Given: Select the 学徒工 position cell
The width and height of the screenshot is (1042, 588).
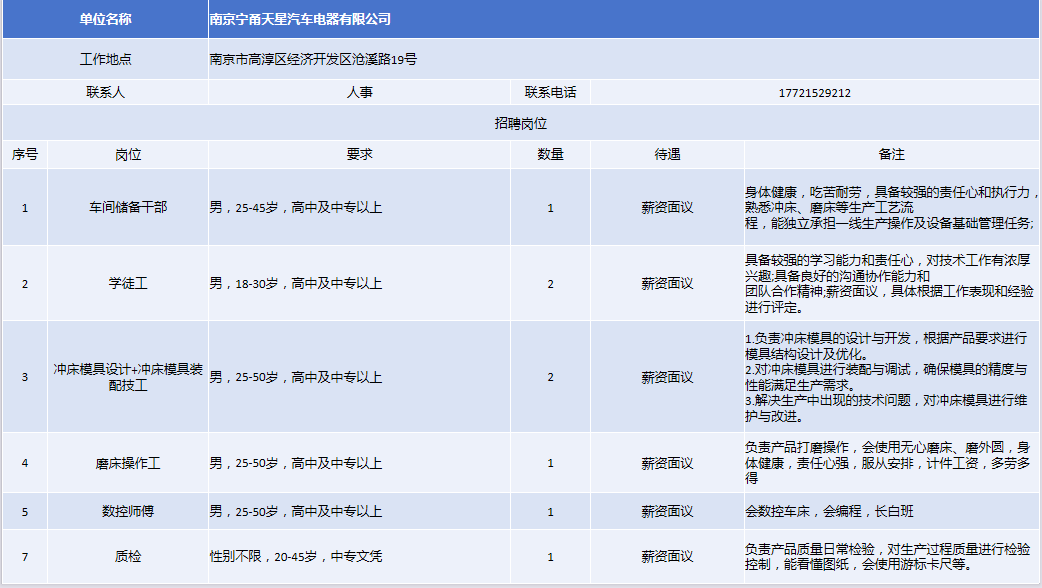Looking at the screenshot, I should (128, 284).
